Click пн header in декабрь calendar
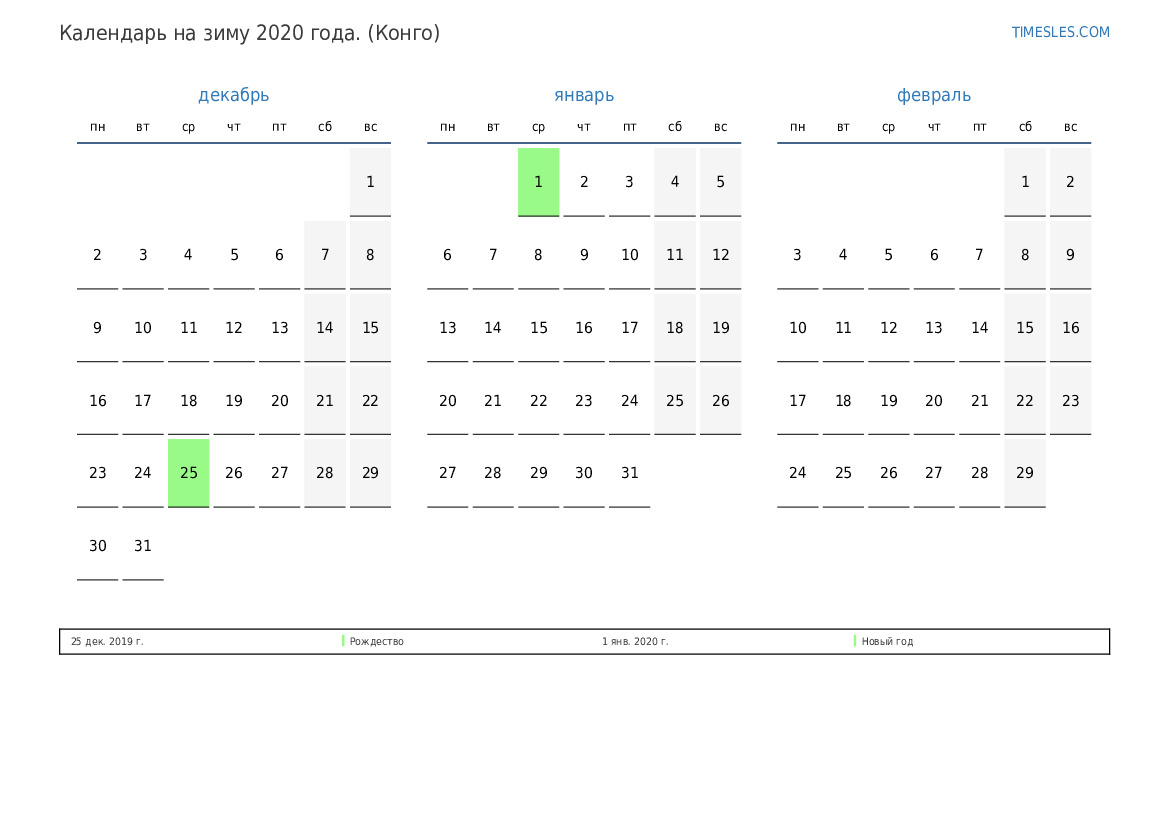Screen dimensions: 1169x827 (98, 127)
